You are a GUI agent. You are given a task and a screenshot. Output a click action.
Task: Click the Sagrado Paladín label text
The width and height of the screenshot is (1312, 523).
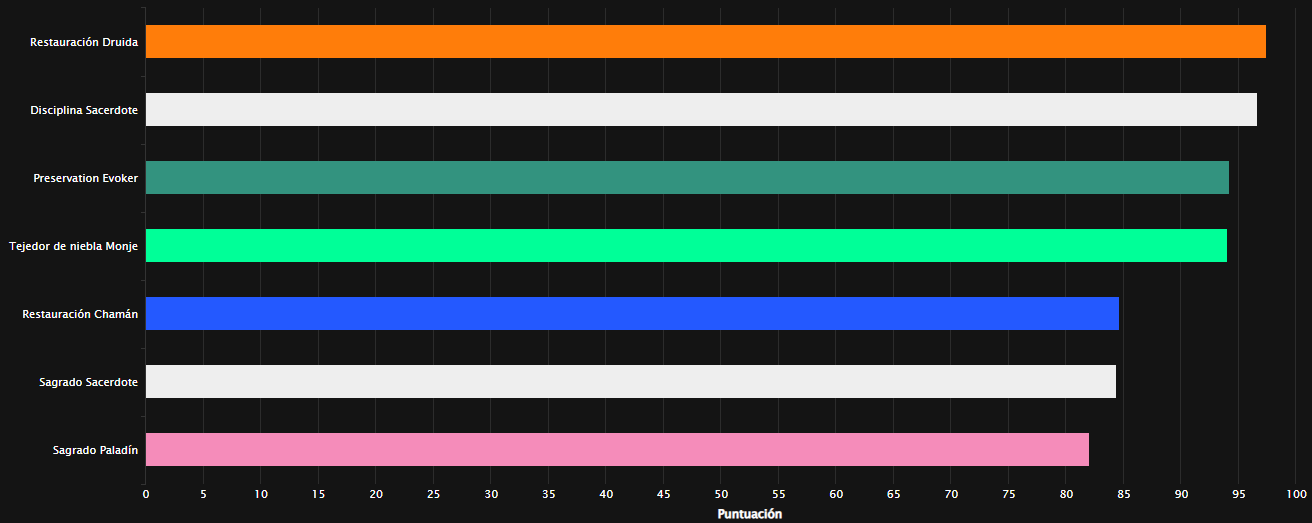click(95, 450)
